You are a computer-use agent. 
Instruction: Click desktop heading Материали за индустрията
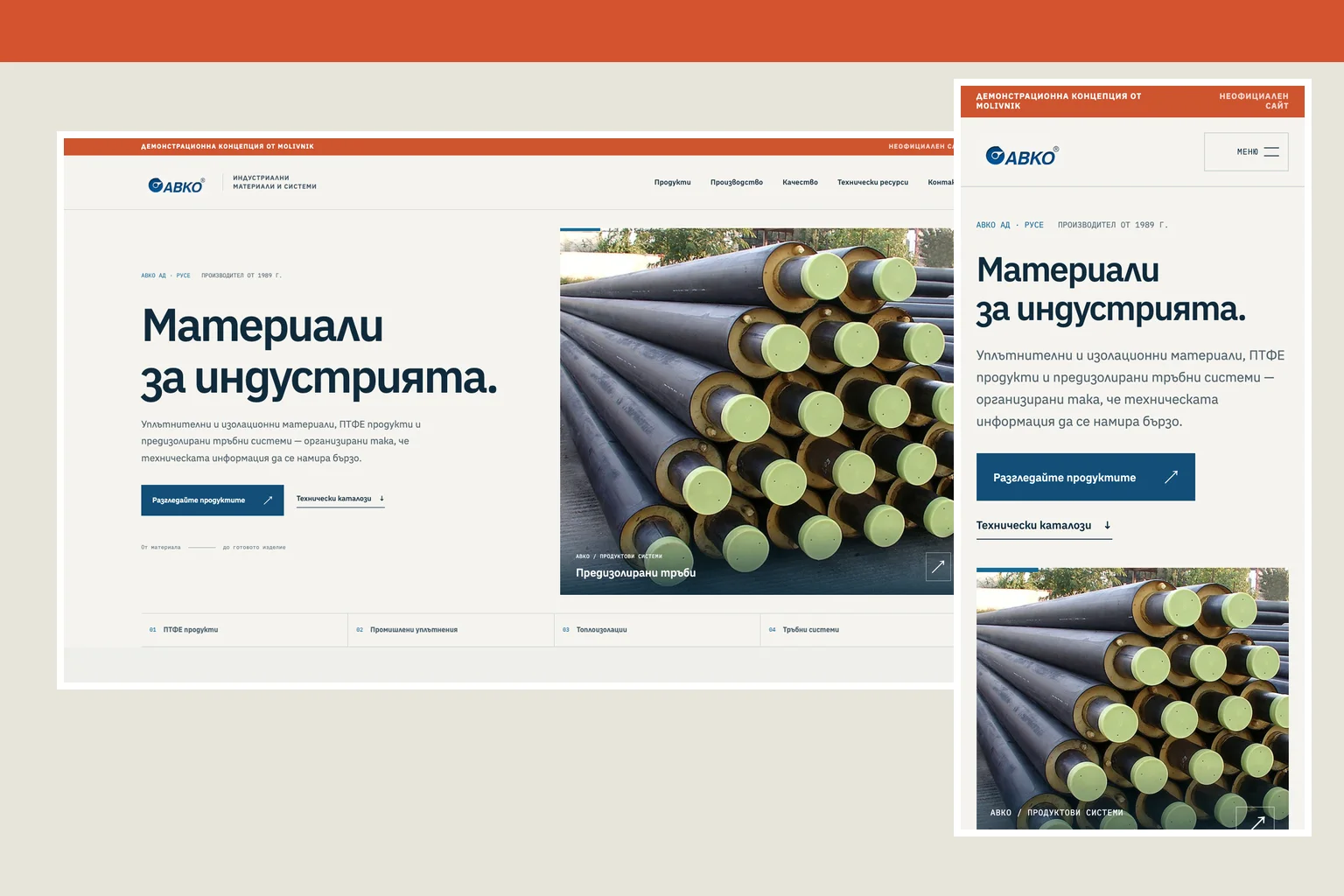319,352
